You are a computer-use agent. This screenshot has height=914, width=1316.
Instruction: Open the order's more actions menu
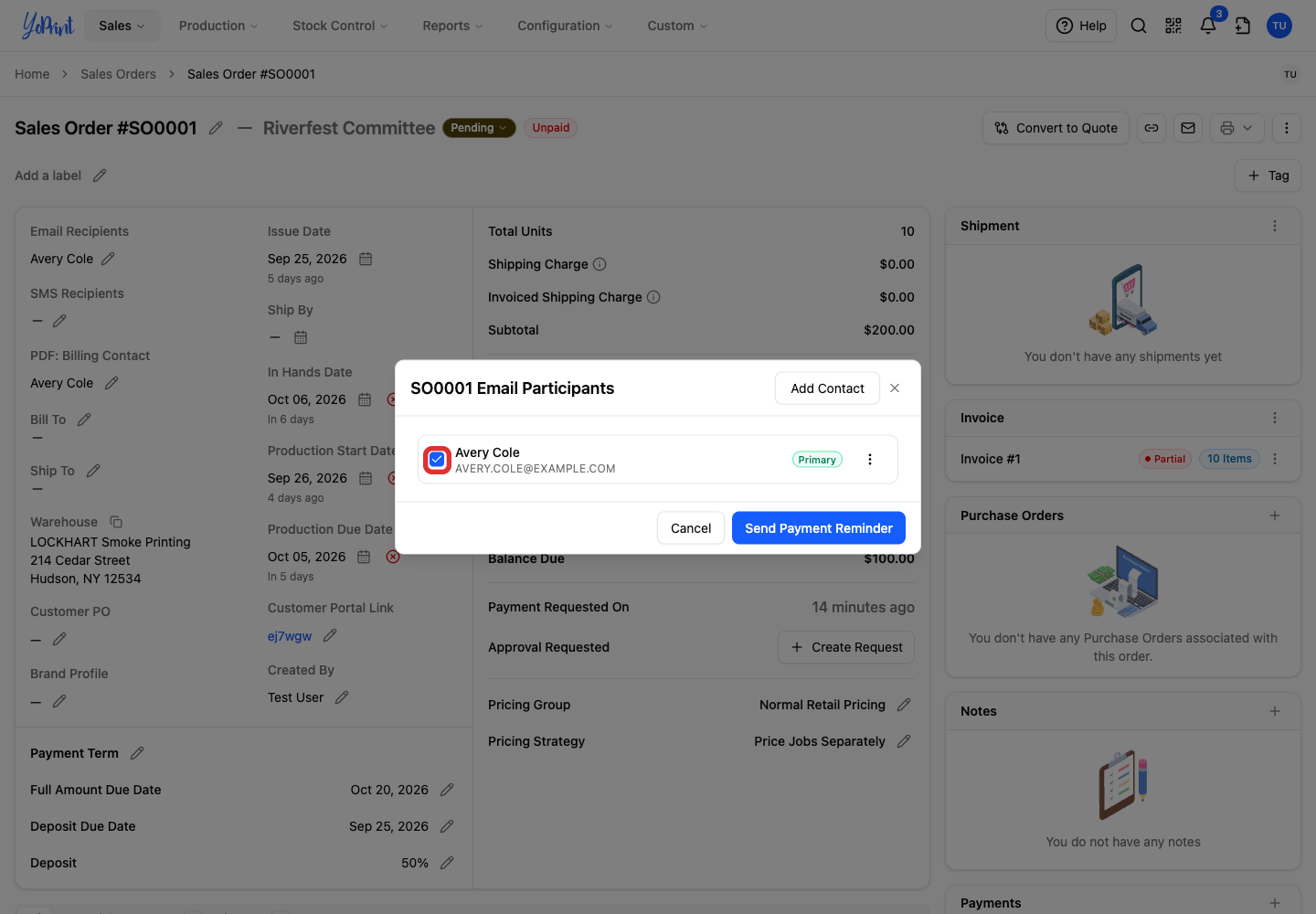[1287, 128]
